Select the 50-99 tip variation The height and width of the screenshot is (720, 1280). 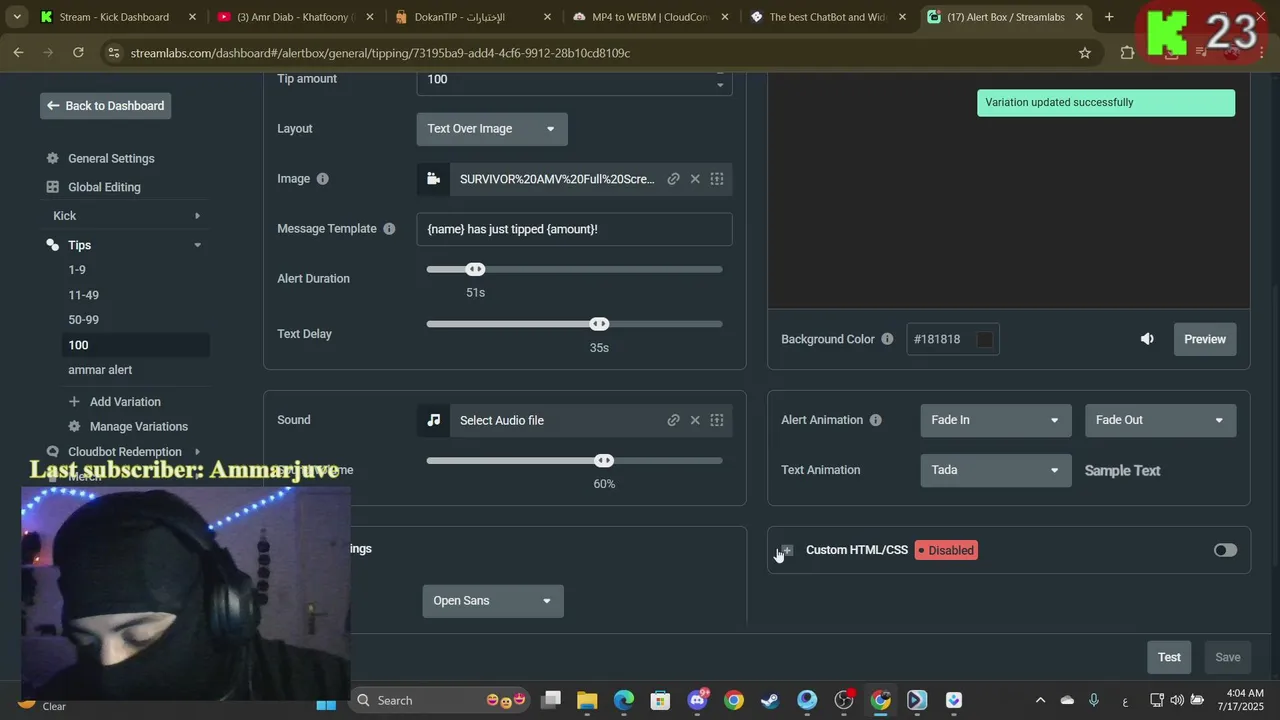pyautogui.click(x=83, y=320)
